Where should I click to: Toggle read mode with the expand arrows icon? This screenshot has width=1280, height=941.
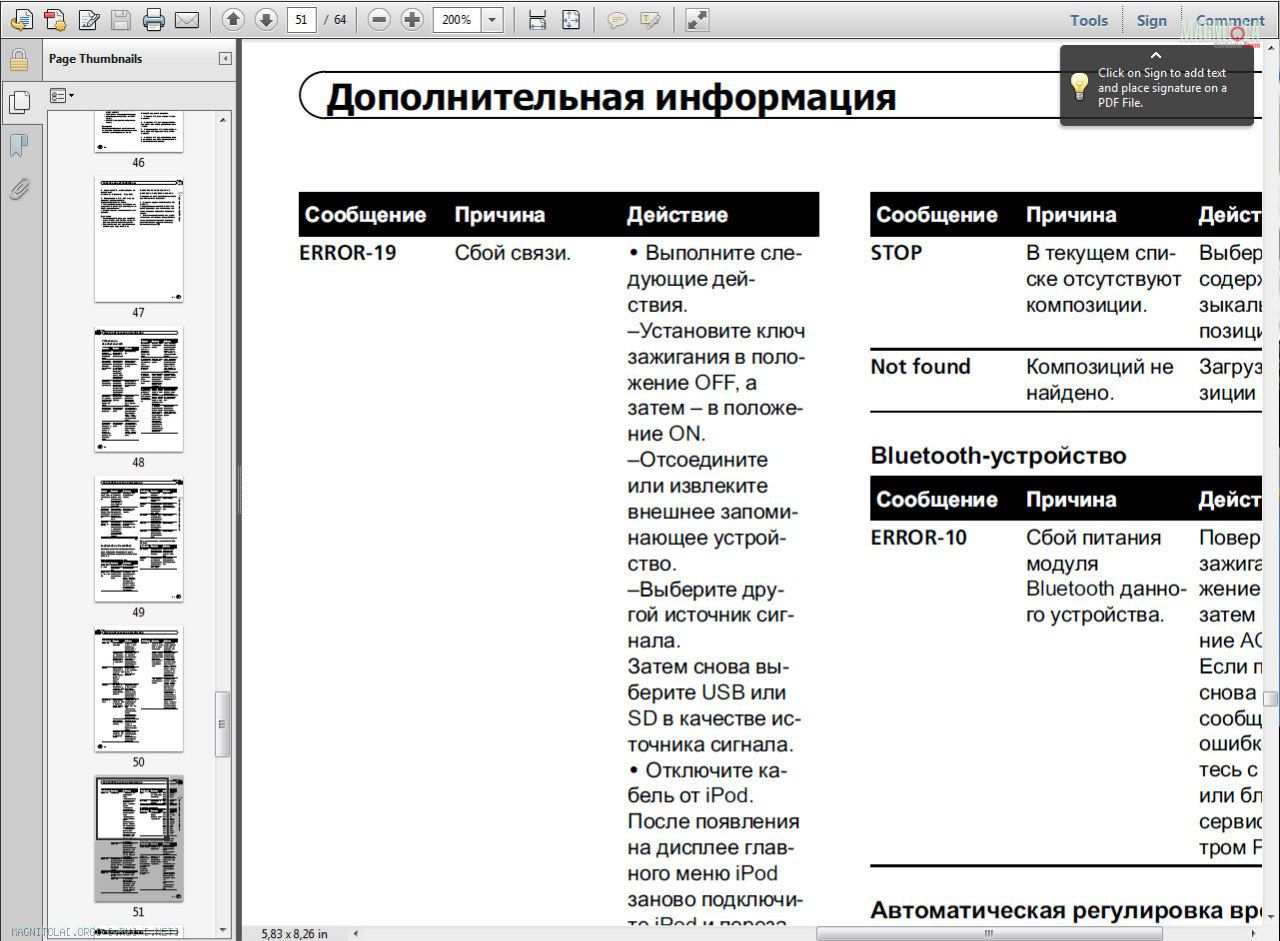pos(697,19)
